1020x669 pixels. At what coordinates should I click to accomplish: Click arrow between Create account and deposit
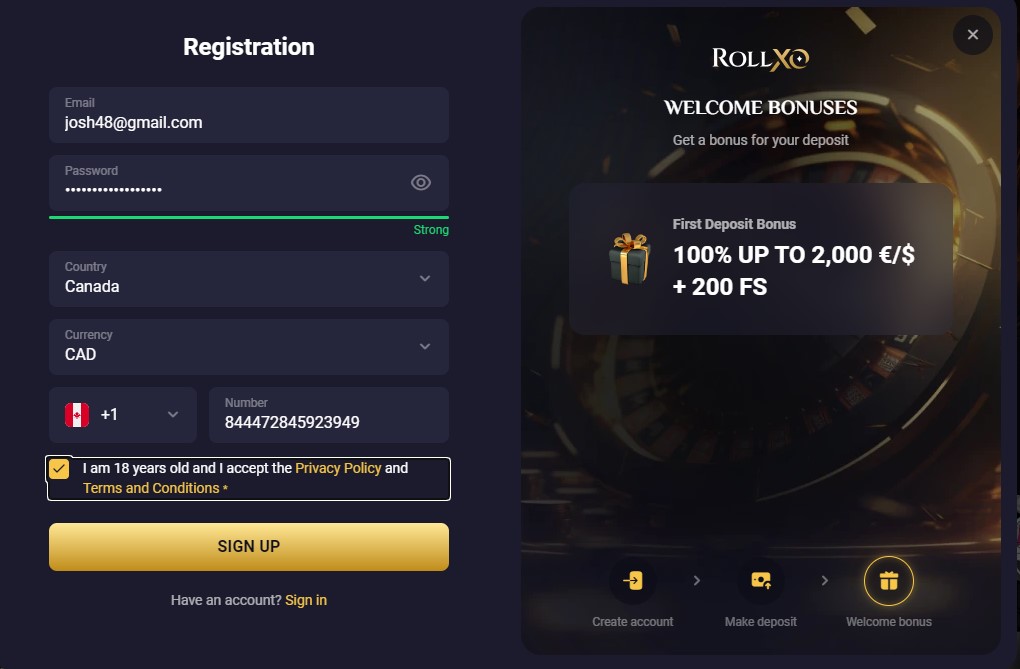pyautogui.click(x=696, y=581)
